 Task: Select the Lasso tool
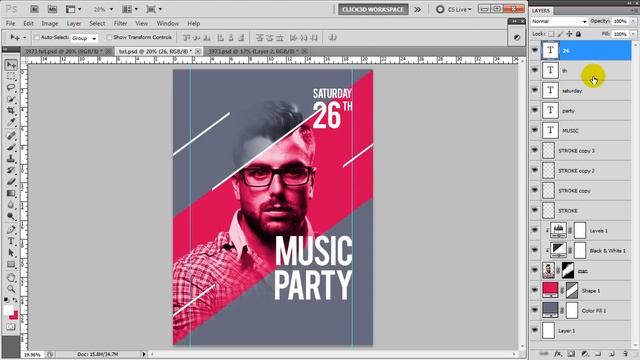coord(11,88)
